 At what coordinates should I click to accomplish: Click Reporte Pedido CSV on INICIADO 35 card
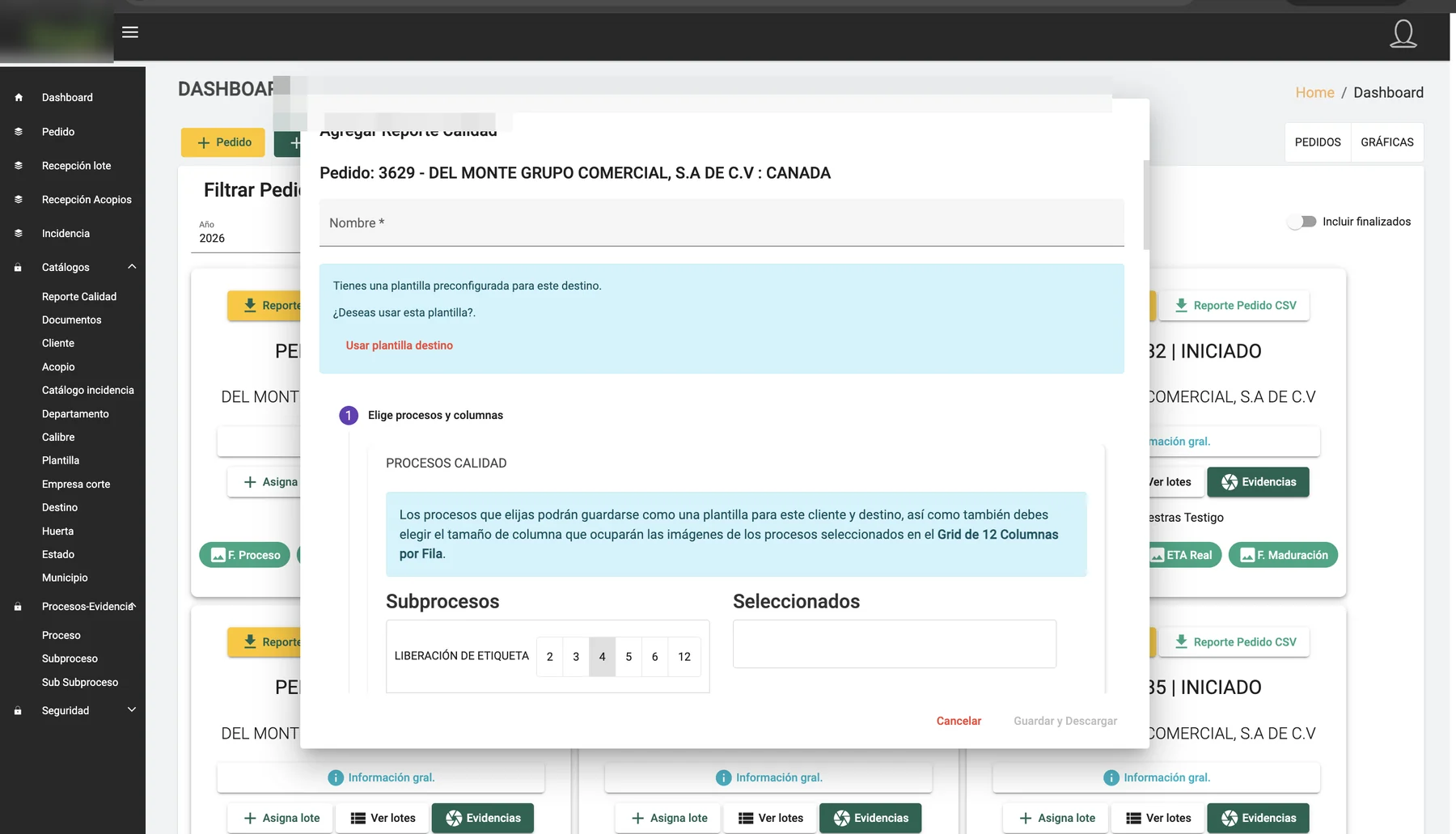pos(1234,642)
